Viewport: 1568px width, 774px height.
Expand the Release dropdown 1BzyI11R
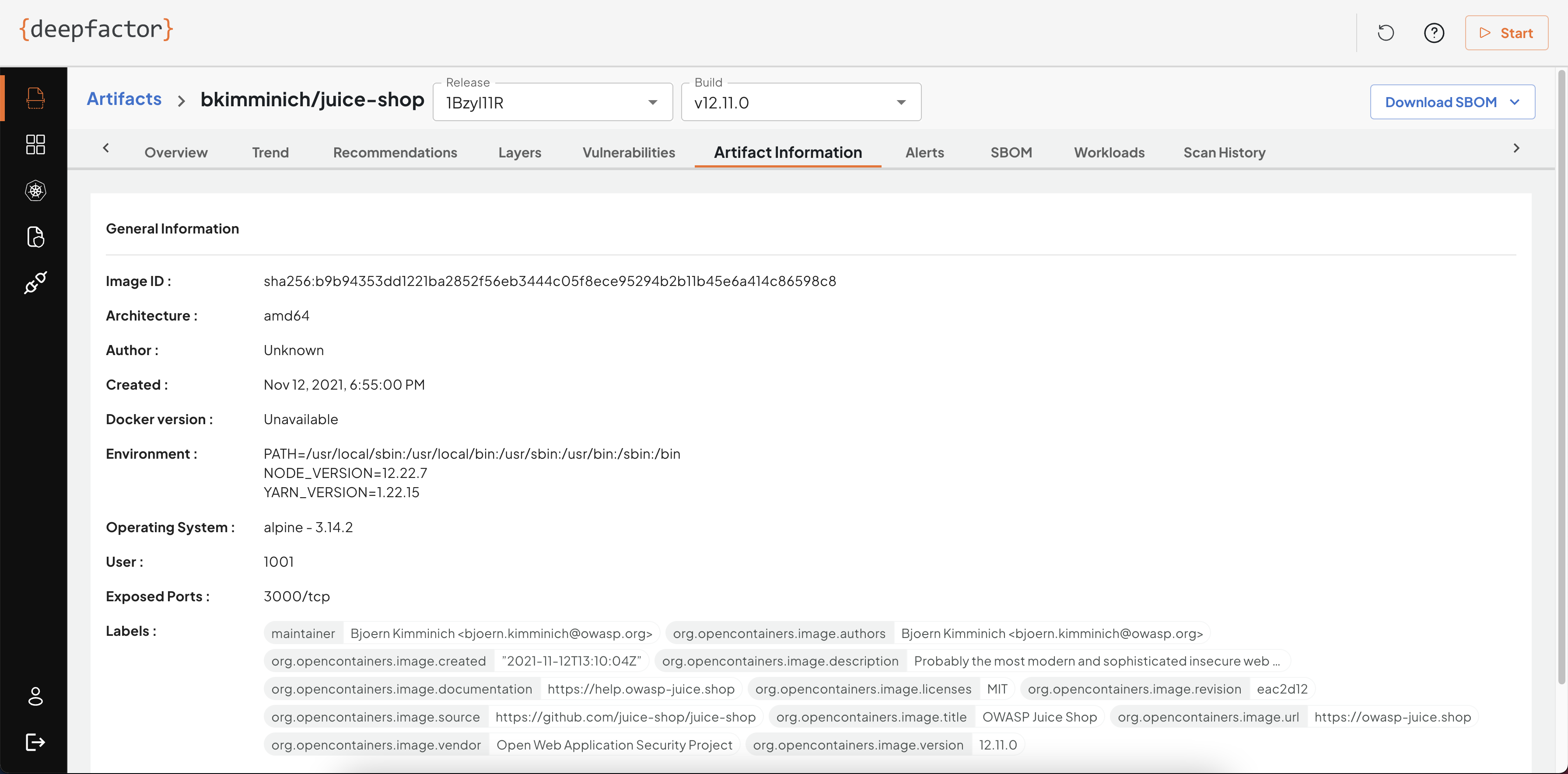pos(552,102)
